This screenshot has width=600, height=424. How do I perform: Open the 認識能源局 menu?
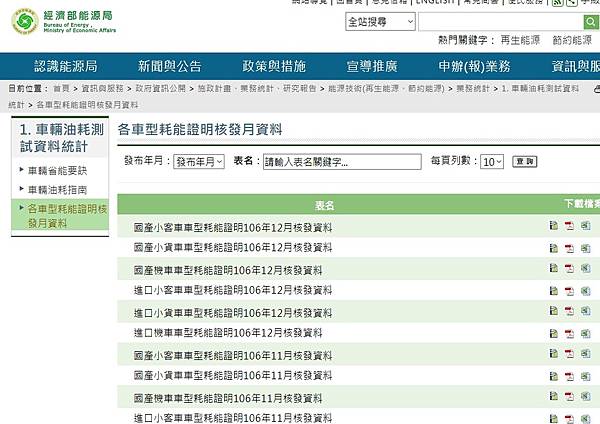point(66,66)
